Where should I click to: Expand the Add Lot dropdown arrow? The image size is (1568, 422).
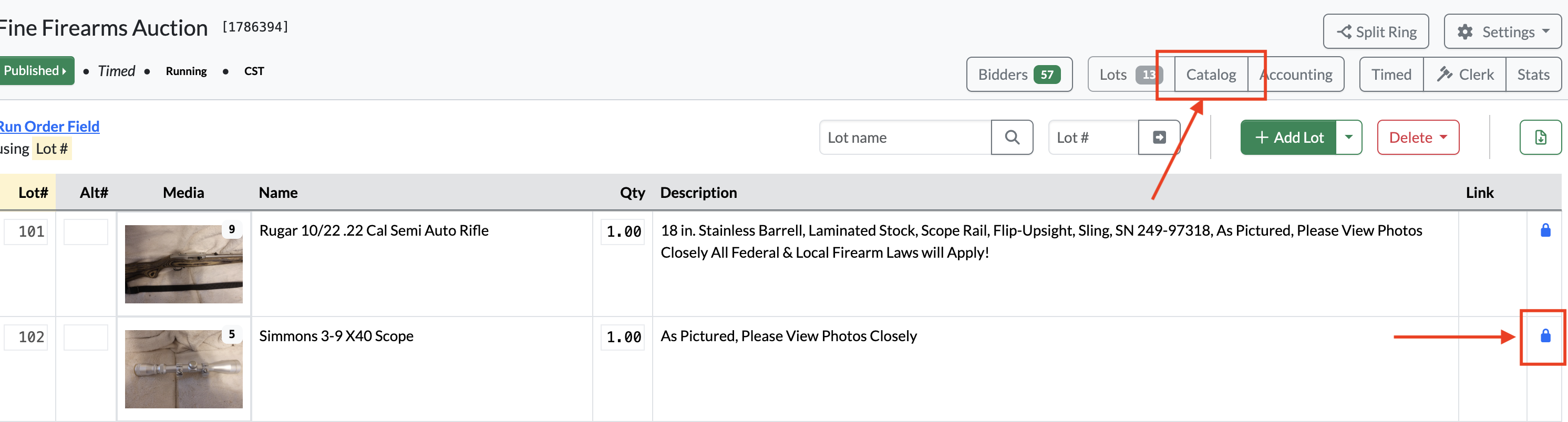pyautogui.click(x=1349, y=138)
